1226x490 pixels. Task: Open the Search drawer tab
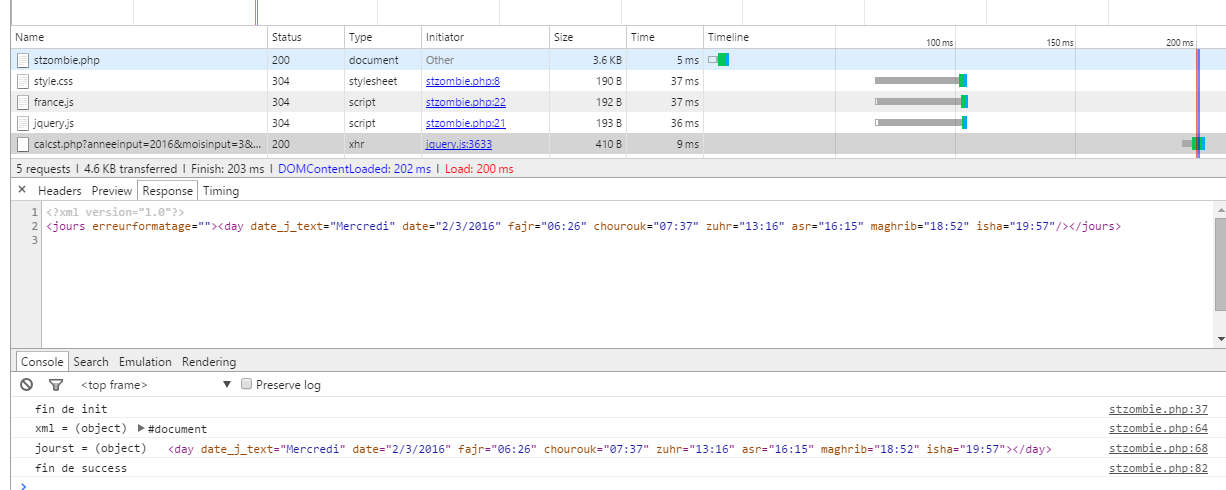pos(91,362)
